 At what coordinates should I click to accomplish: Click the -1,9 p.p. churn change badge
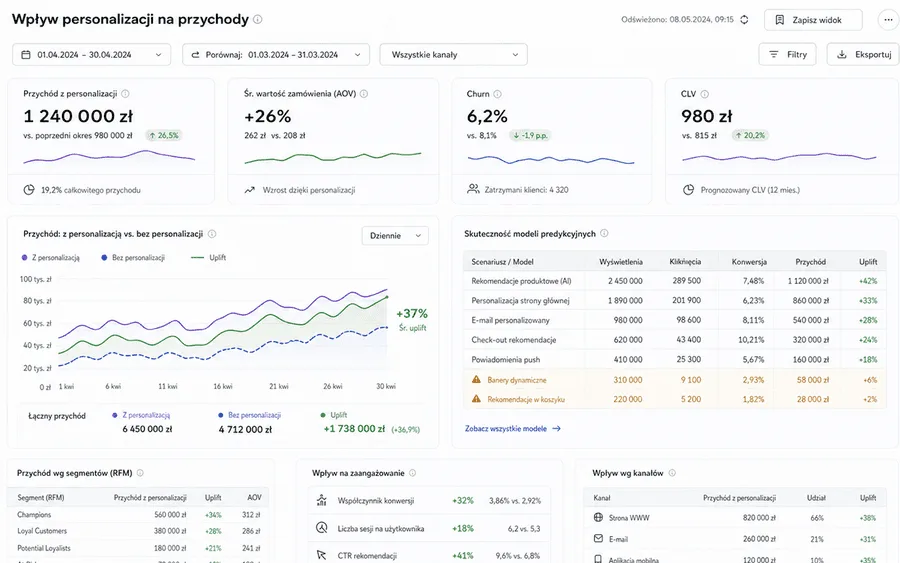point(530,135)
